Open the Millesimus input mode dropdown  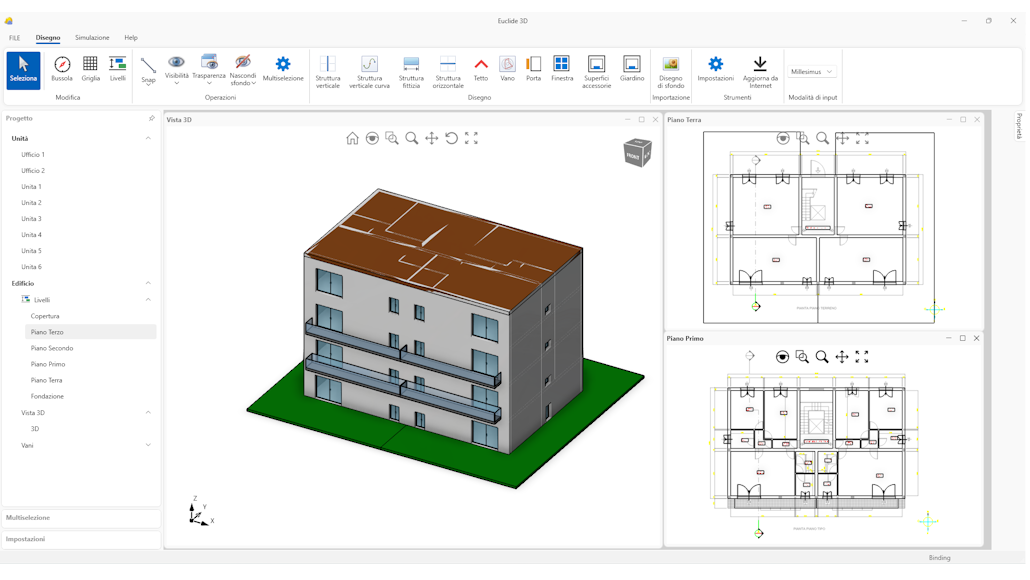(812, 72)
